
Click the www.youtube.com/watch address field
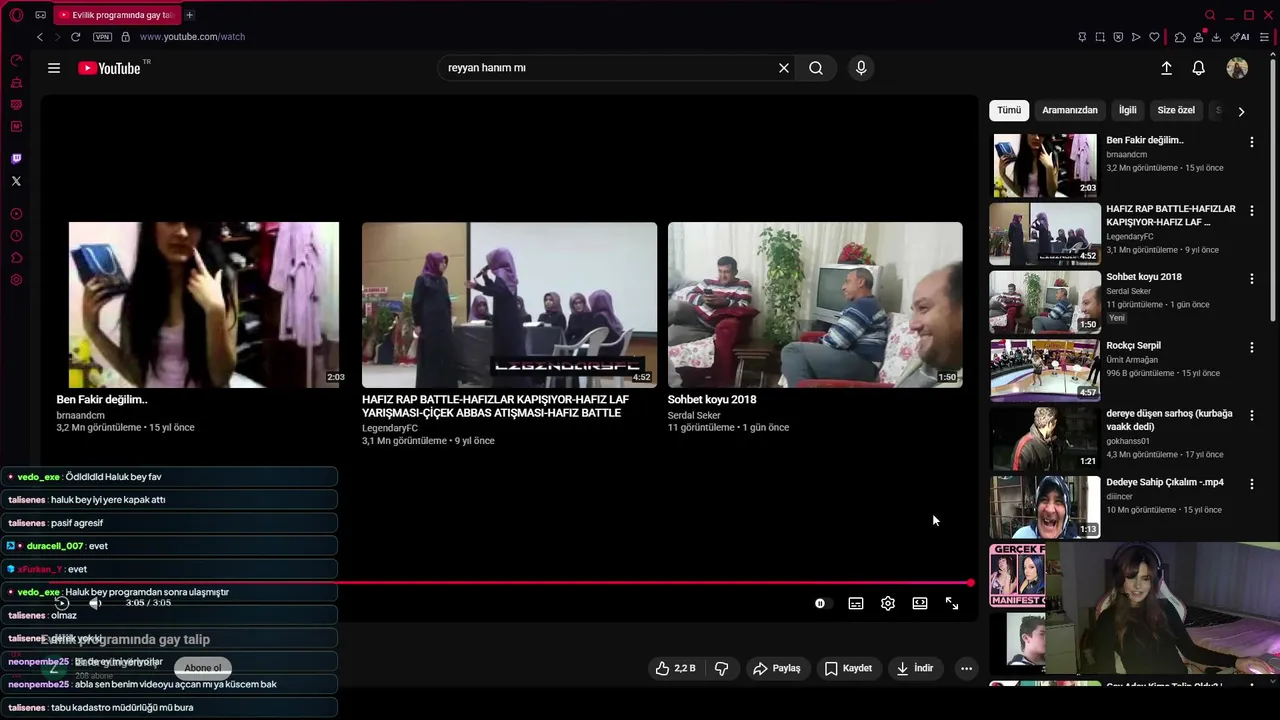[x=192, y=37]
